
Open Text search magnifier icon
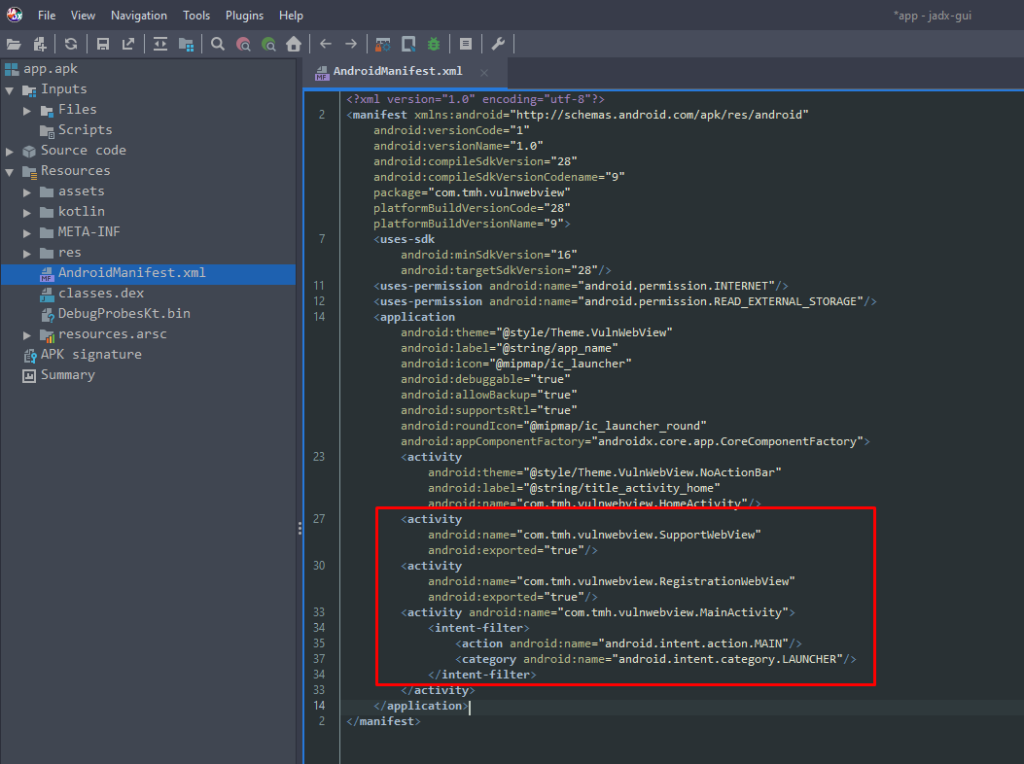point(217,44)
